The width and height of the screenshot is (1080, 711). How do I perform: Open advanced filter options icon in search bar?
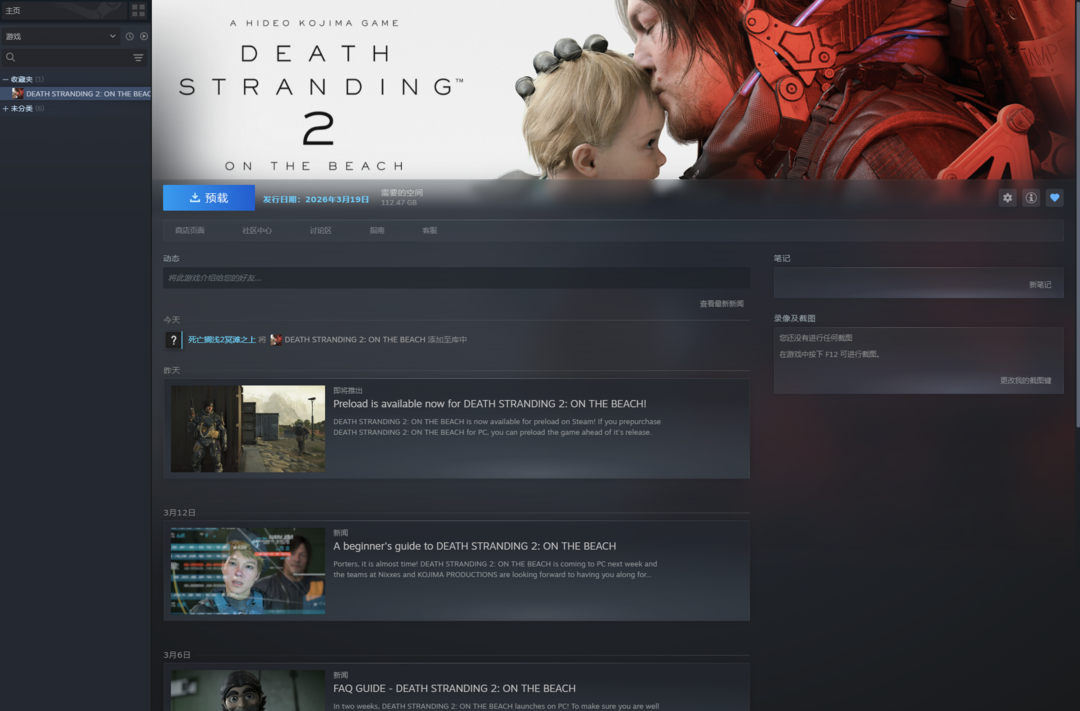click(138, 58)
